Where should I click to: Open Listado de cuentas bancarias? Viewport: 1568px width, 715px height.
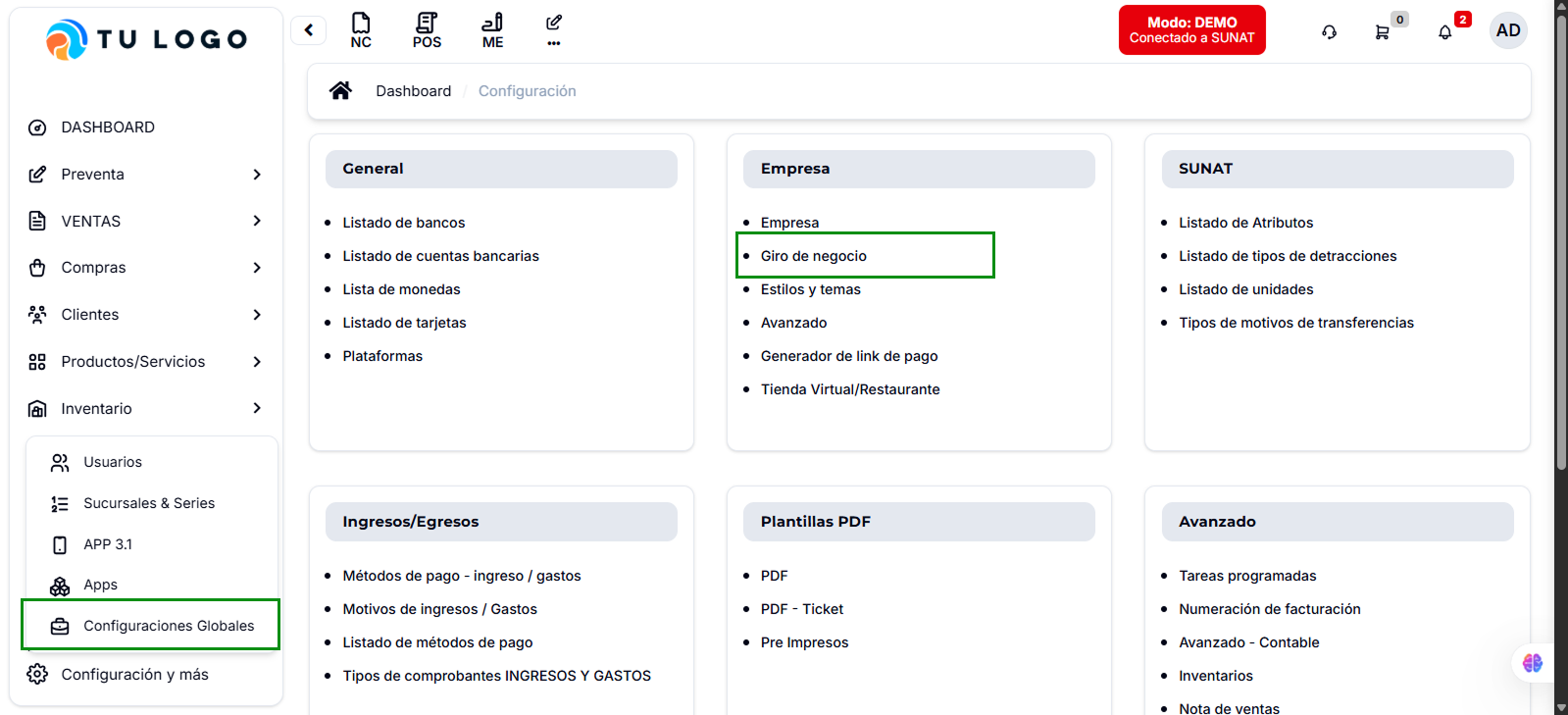(x=440, y=256)
